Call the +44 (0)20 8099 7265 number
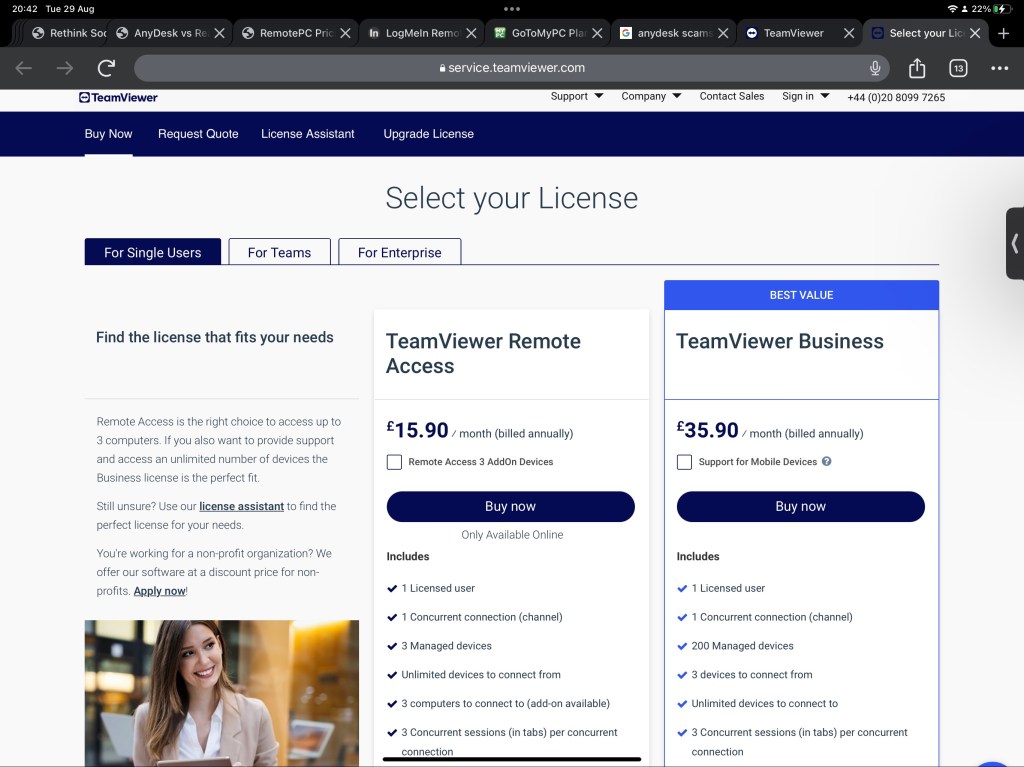 (x=896, y=97)
